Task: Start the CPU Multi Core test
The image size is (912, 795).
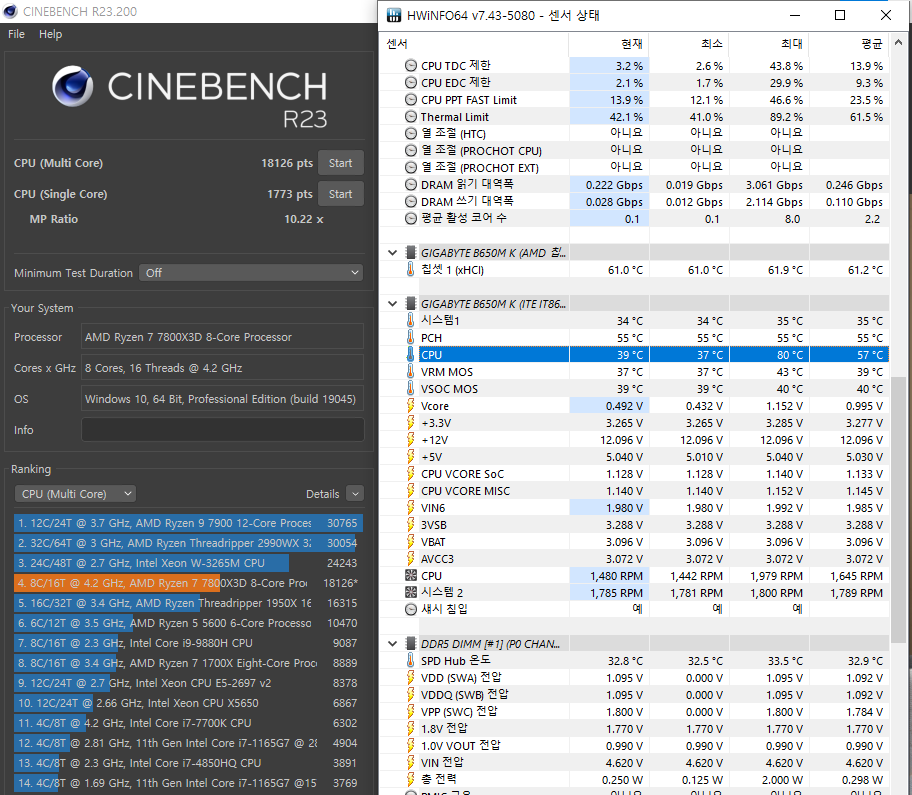Action: tap(340, 163)
